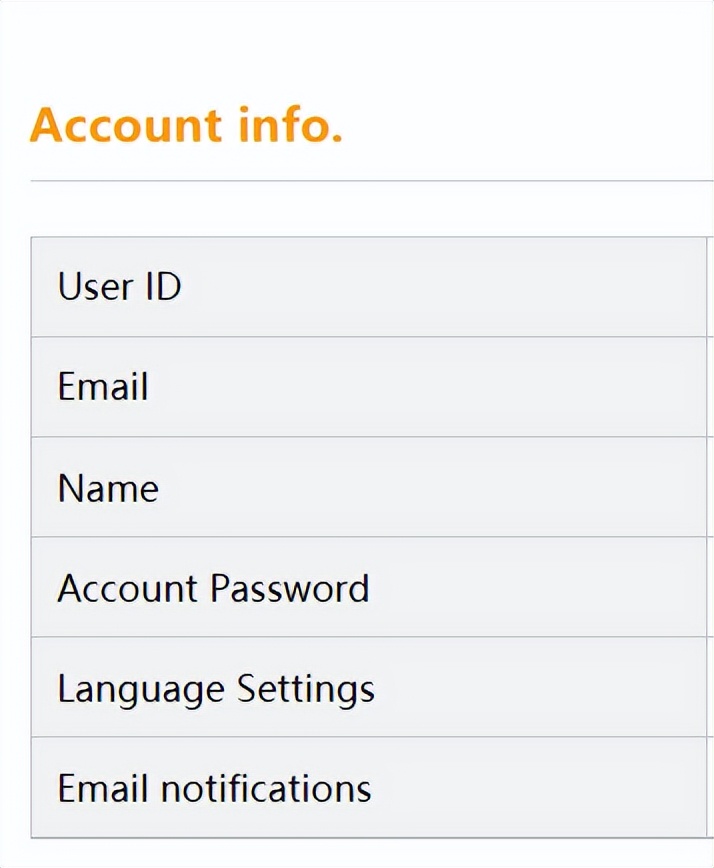Click the word "Settings" in Language Settings
714x868 pixels.
click(x=305, y=689)
